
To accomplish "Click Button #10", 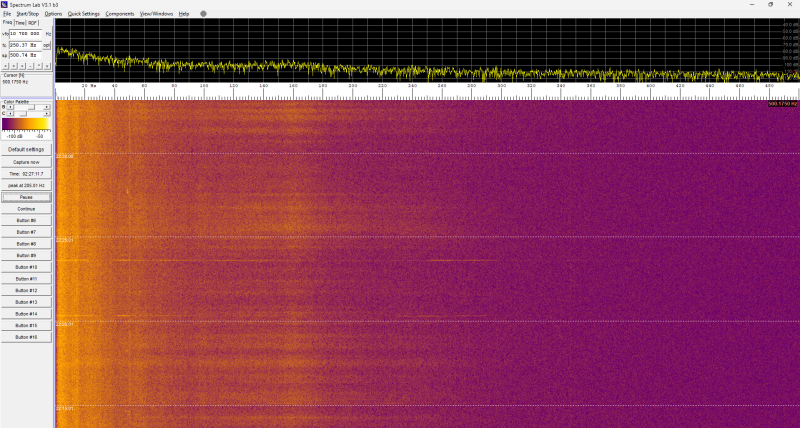I will (x=26, y=267).
